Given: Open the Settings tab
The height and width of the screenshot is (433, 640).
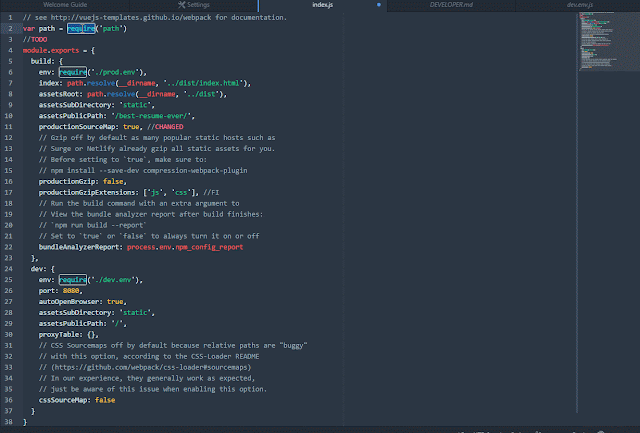Looking at the screenshot, I should coord(194,5).
